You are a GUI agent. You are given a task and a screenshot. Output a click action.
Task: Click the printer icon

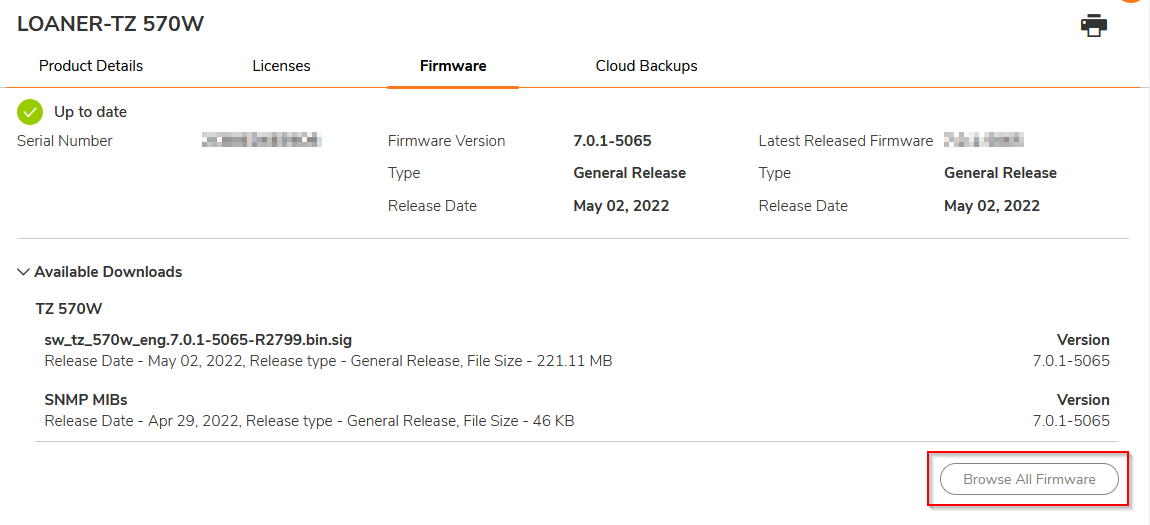(1094, 26)
